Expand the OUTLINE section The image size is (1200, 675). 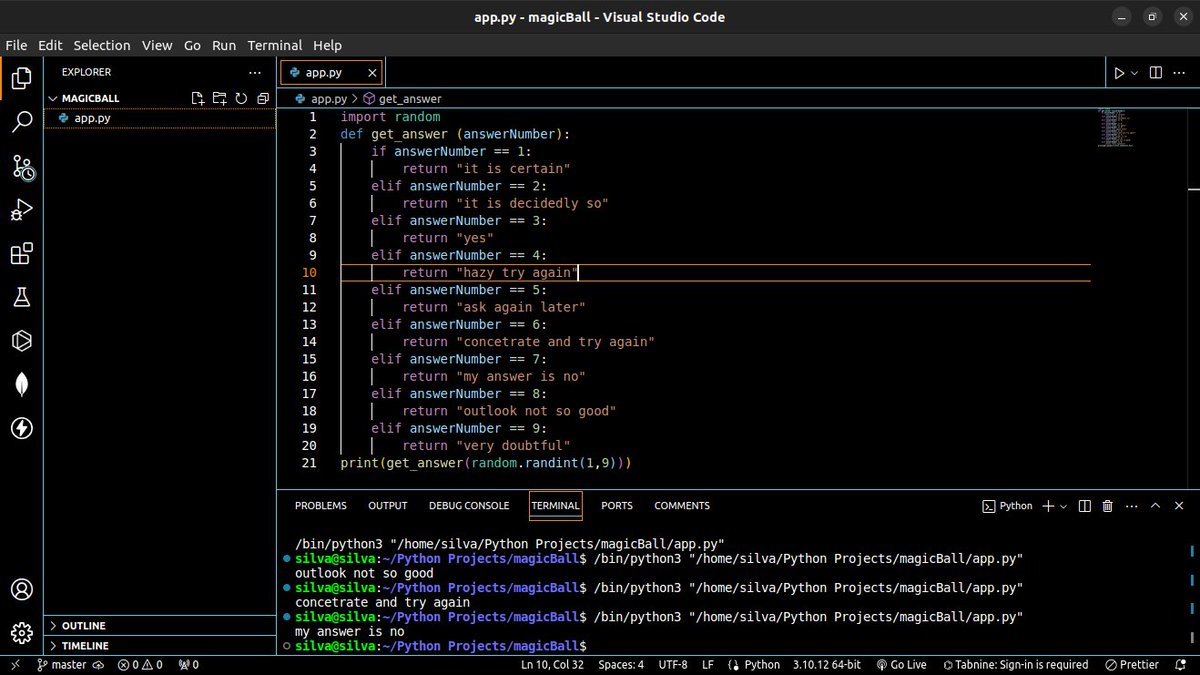[160, 626]
